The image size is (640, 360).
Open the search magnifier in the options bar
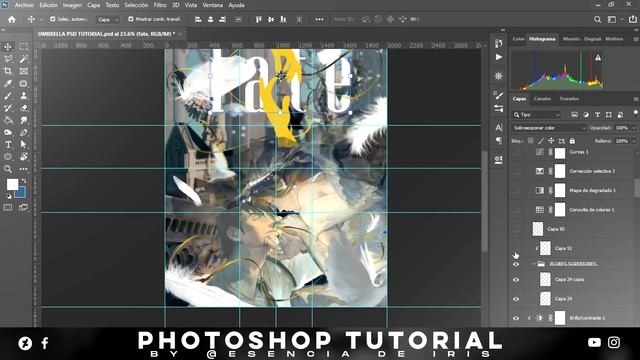(x=597, y=19)
